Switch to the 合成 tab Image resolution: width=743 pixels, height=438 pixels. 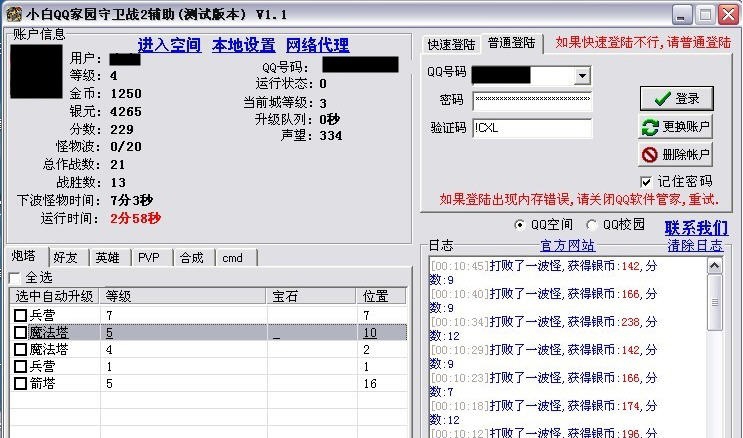point(194,258)
